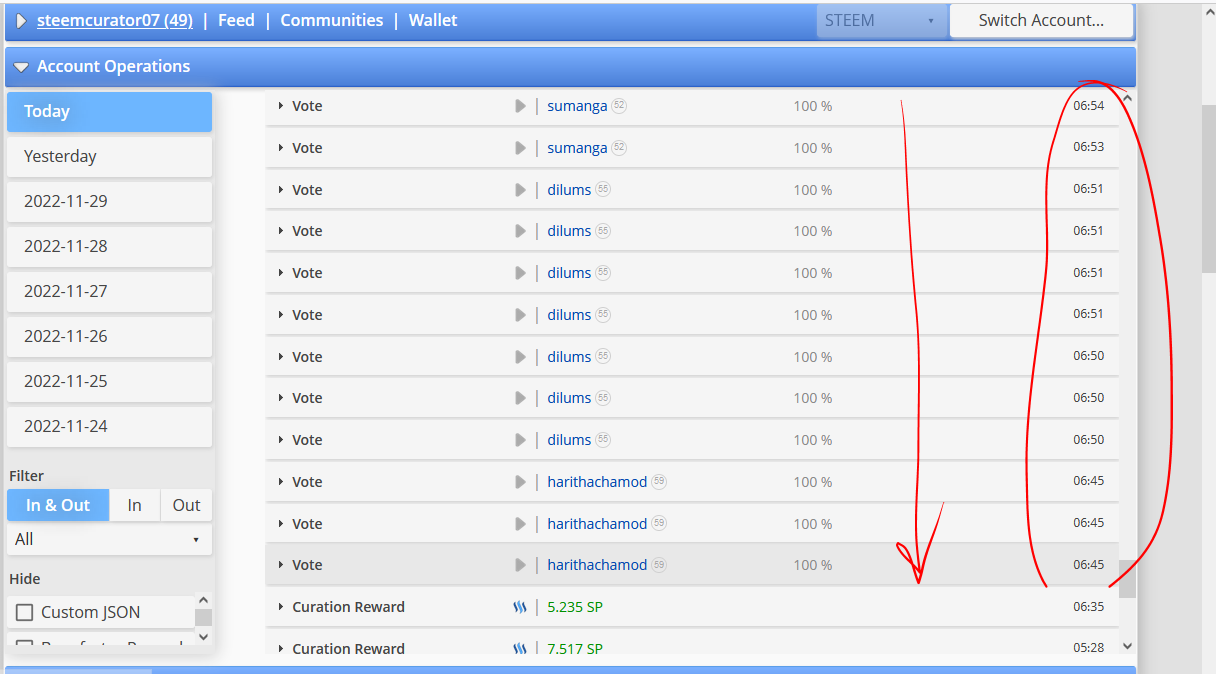
Task: Select the 2022-11-29 date tab
Action: coord(109,202)
